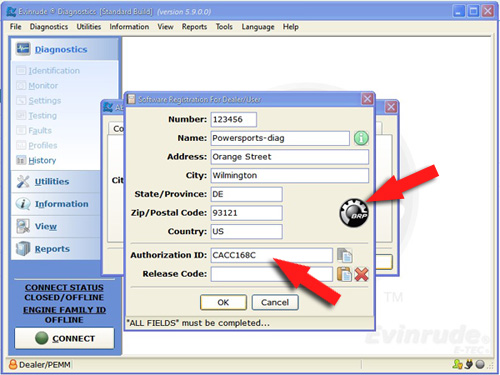Click the Profiles icon in Diagnostics list
500x375 pixels.
21,145
